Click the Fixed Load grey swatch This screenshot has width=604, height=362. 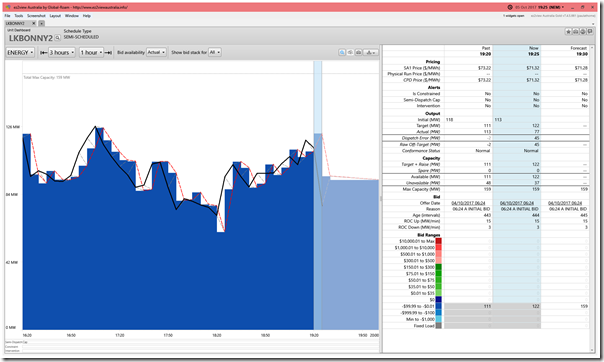(438, 326)
